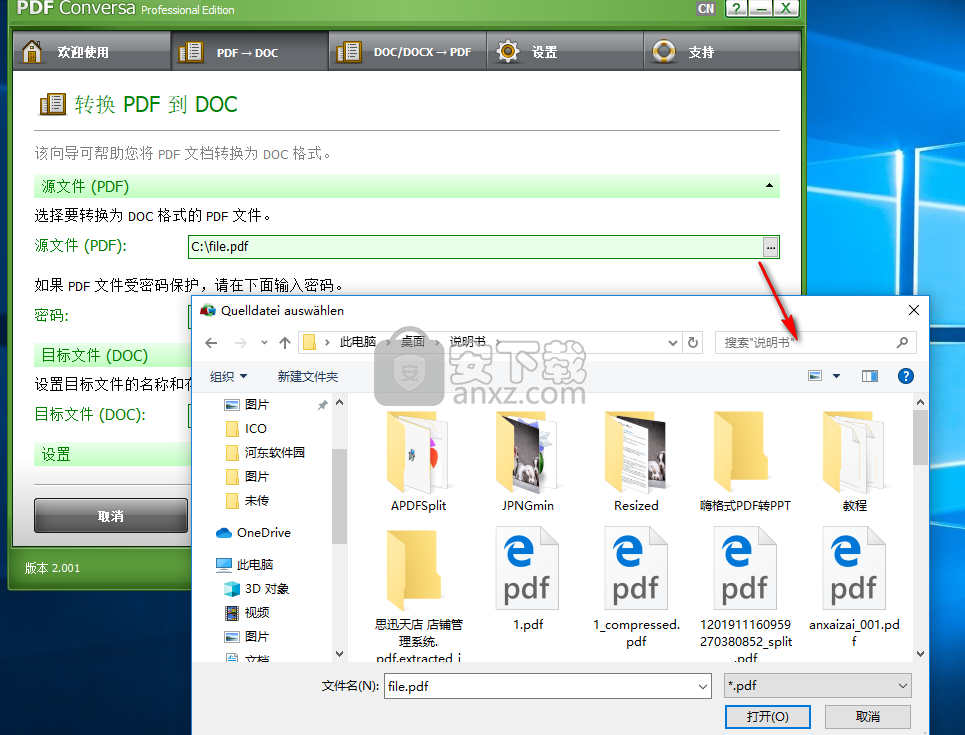Screen dimensions: 965x735
Task: Go up one folder level
Action: click(284, 343)
